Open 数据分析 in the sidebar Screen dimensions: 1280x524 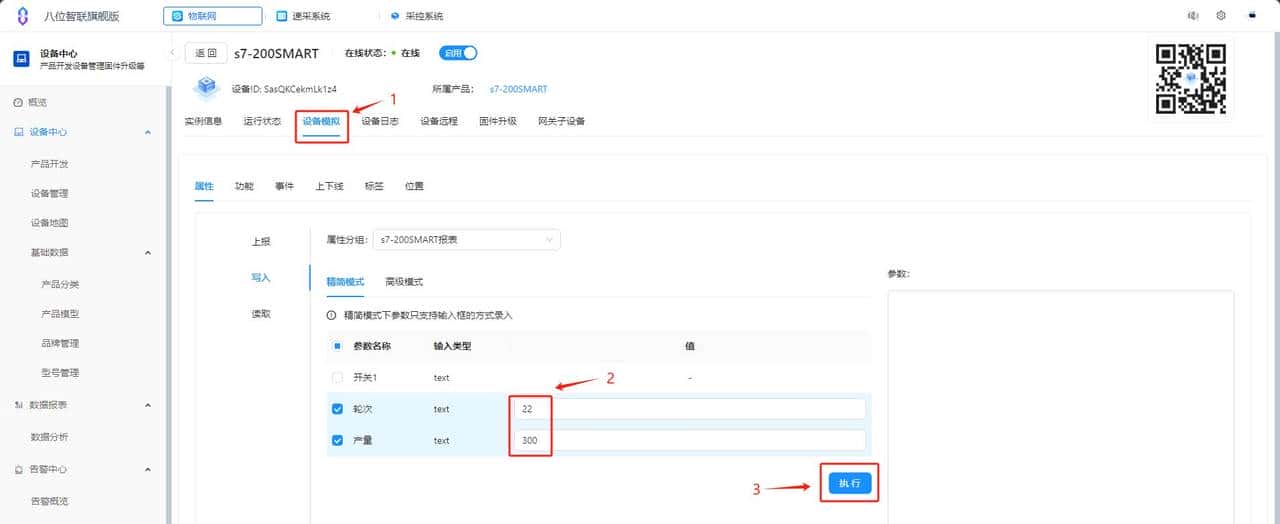49,437
